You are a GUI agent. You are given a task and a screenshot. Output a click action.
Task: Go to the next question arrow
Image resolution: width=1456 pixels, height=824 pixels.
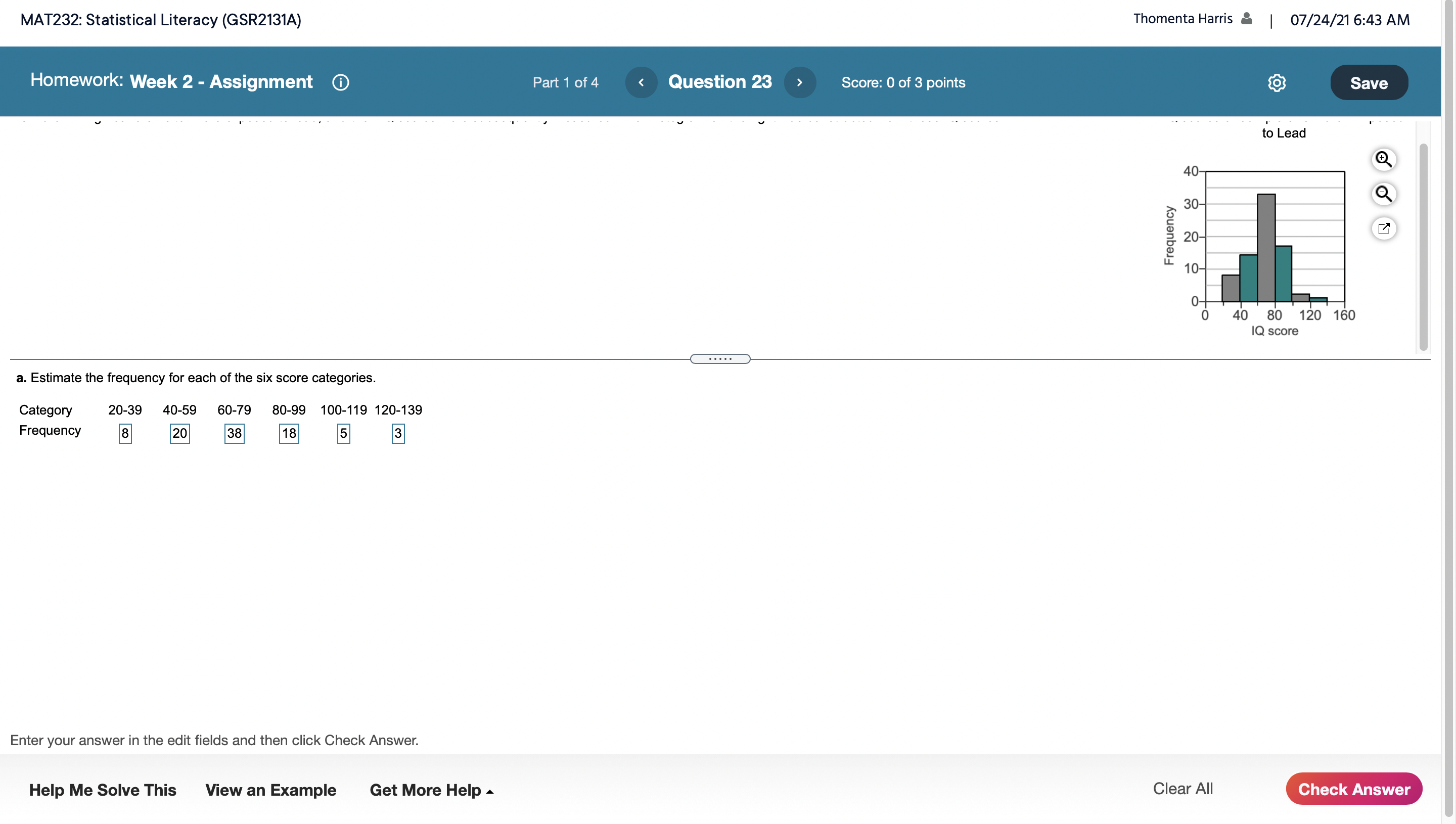pos(799,82)
